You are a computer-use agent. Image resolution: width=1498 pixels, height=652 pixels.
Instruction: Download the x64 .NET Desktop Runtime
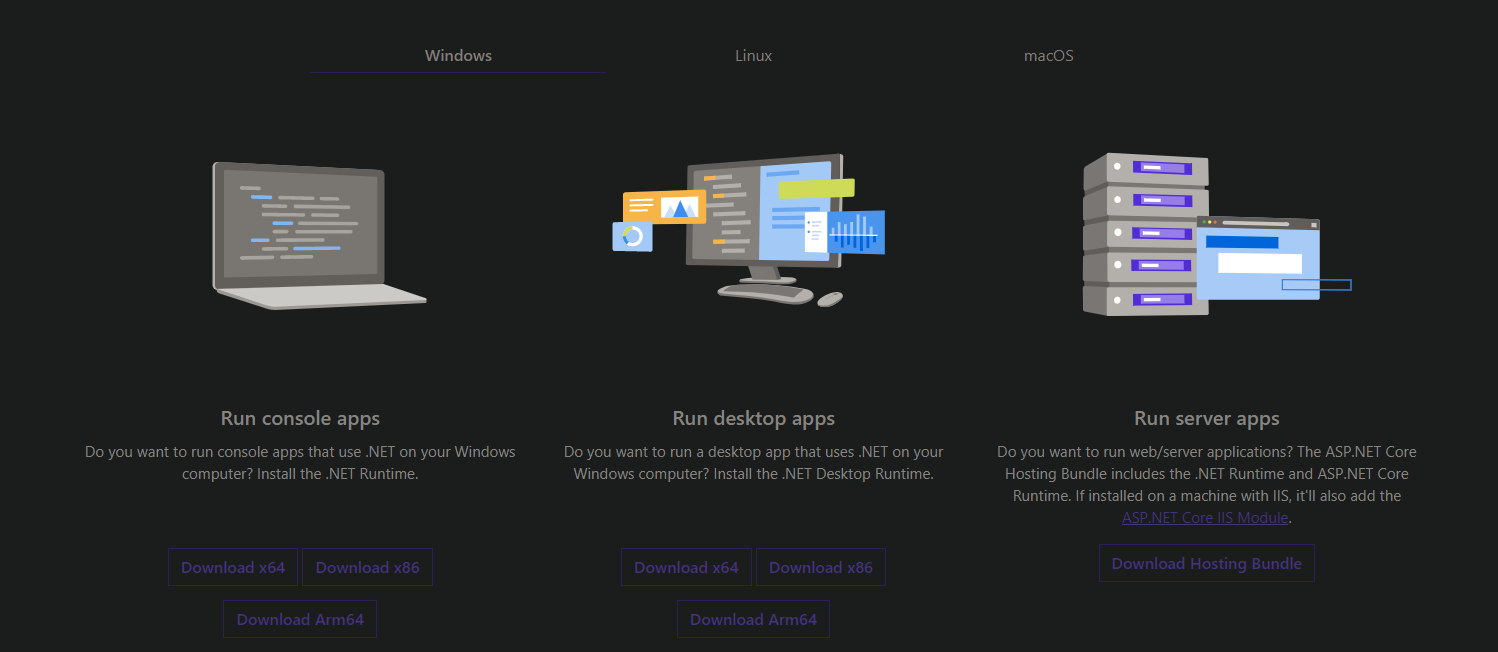coord(686,567)
